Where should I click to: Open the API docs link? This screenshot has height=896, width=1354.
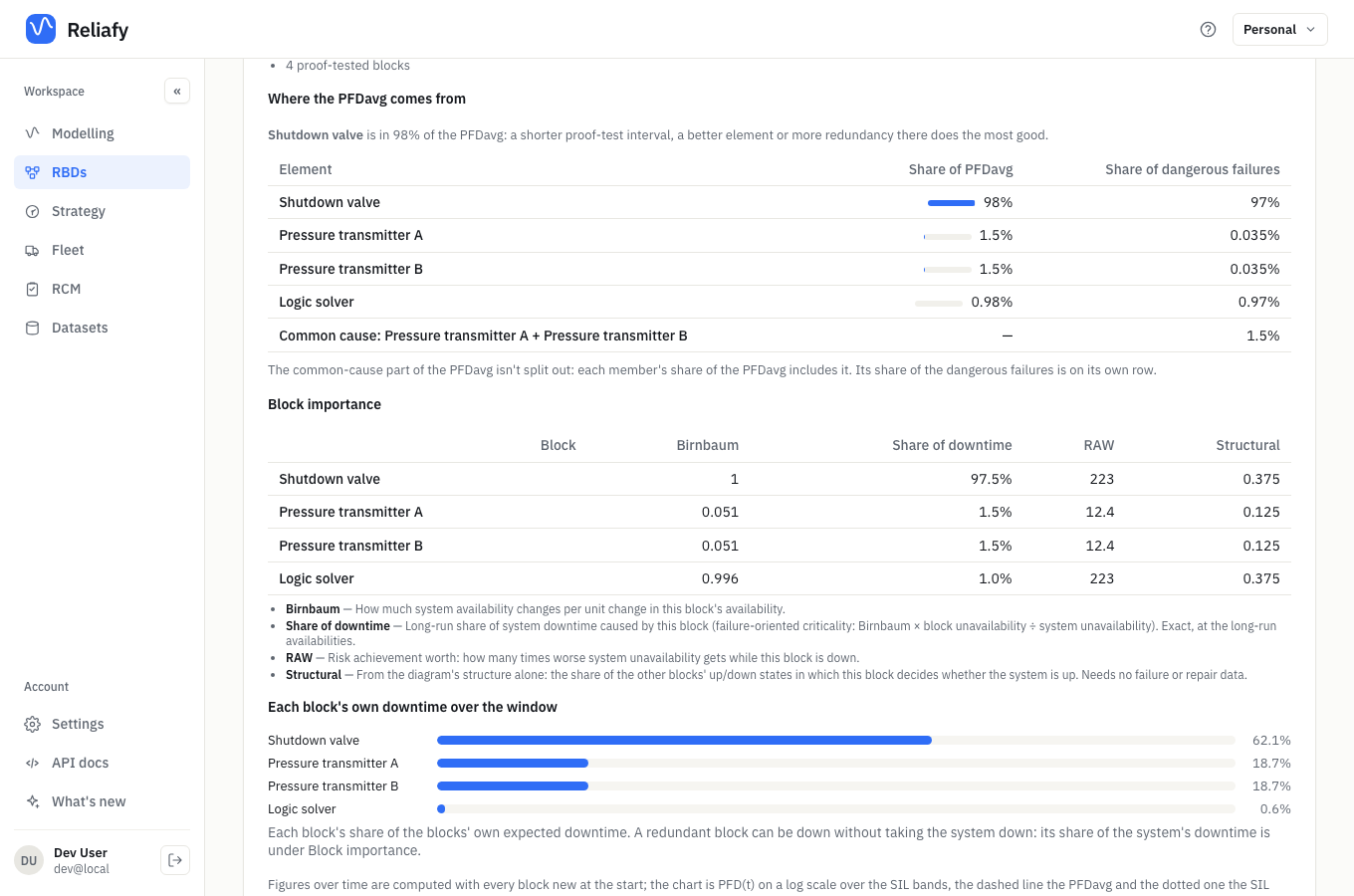tap(102, 763)
